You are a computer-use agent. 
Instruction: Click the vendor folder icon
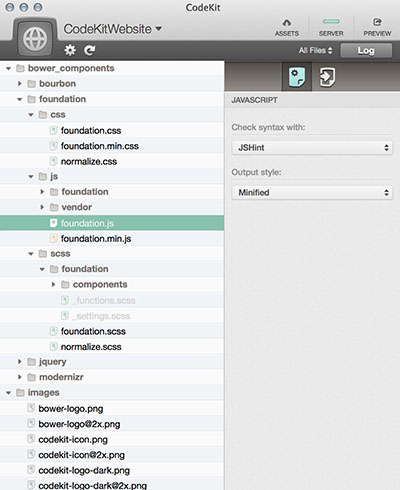point(54,207)
